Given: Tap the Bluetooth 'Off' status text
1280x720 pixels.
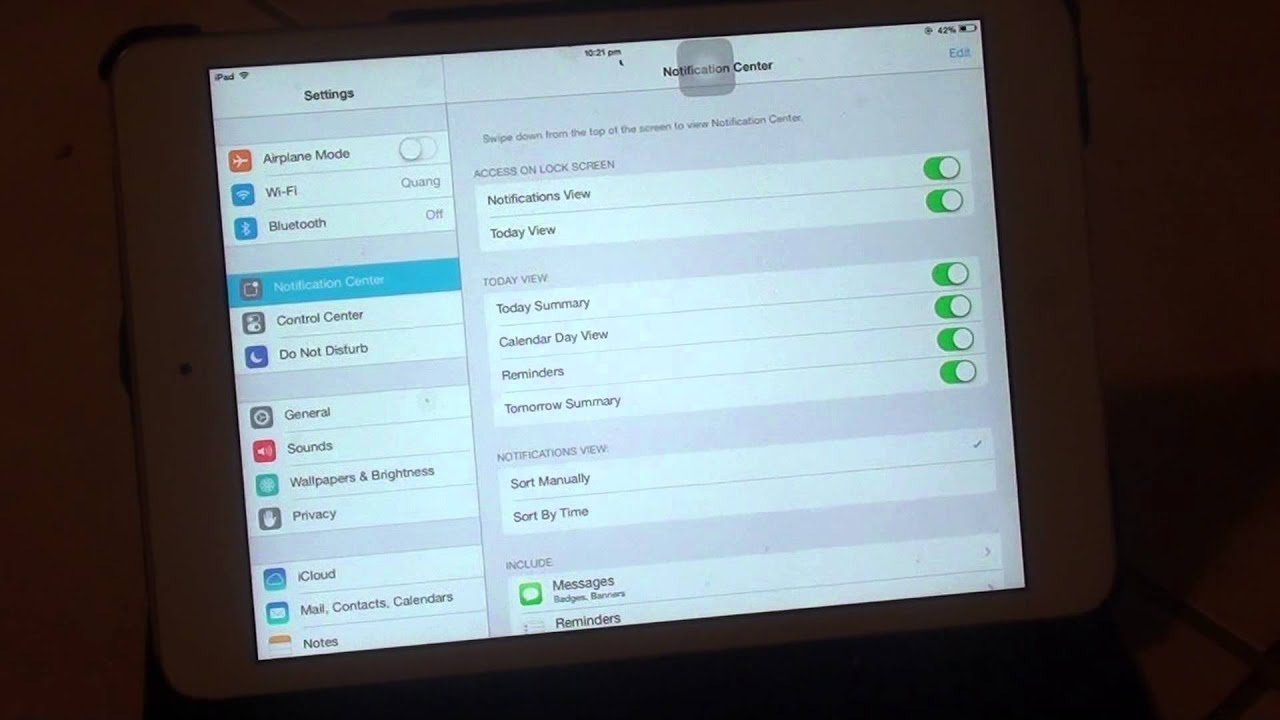Looking at the screenshot, I should [434, 215].
